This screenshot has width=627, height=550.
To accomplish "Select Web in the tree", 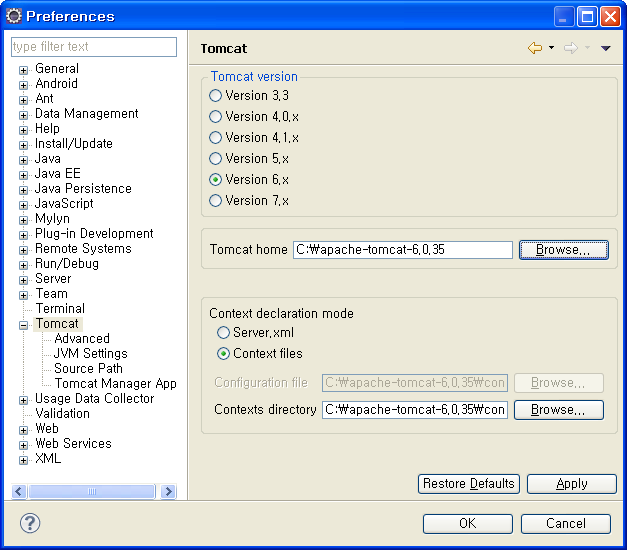I will click(x=47, y=428).
